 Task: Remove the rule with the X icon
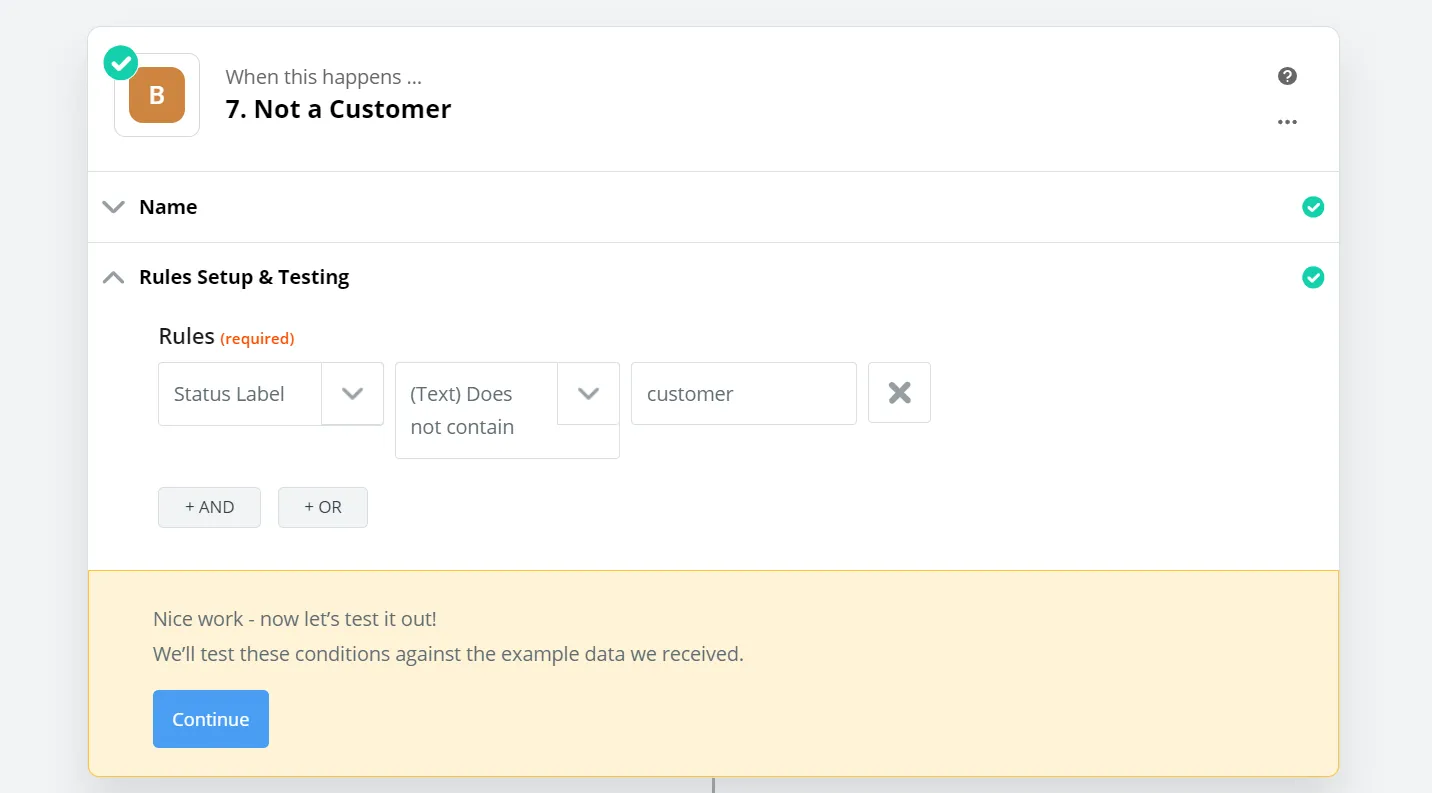click(899, 393)
